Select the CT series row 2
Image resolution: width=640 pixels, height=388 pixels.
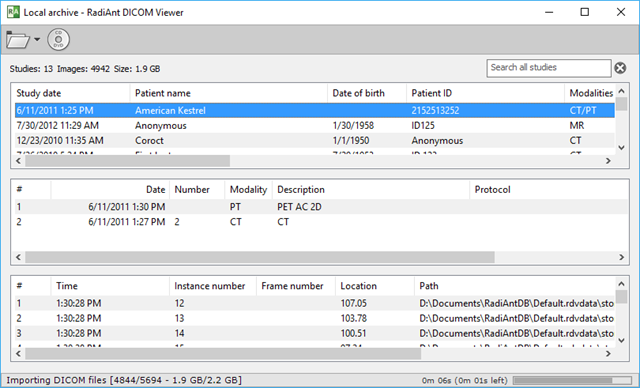click(x=321, y=222)
